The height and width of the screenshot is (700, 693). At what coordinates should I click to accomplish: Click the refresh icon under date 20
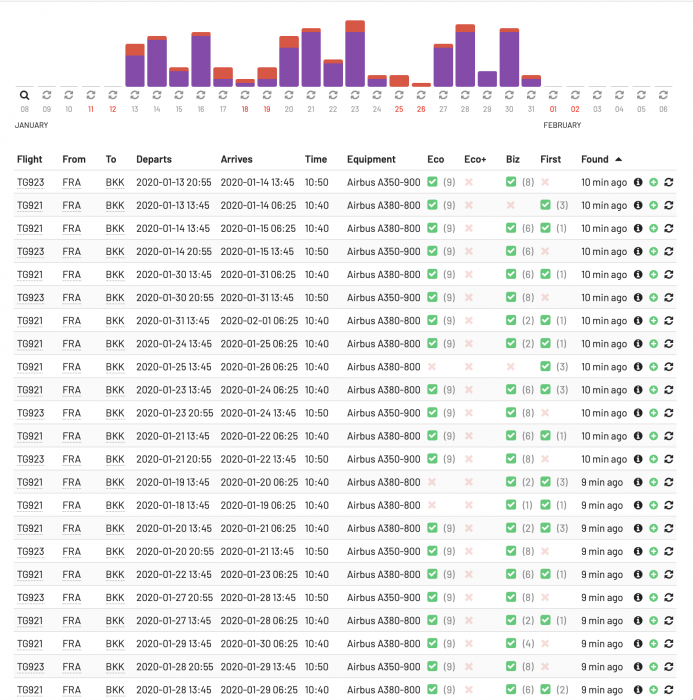point(289,95)
